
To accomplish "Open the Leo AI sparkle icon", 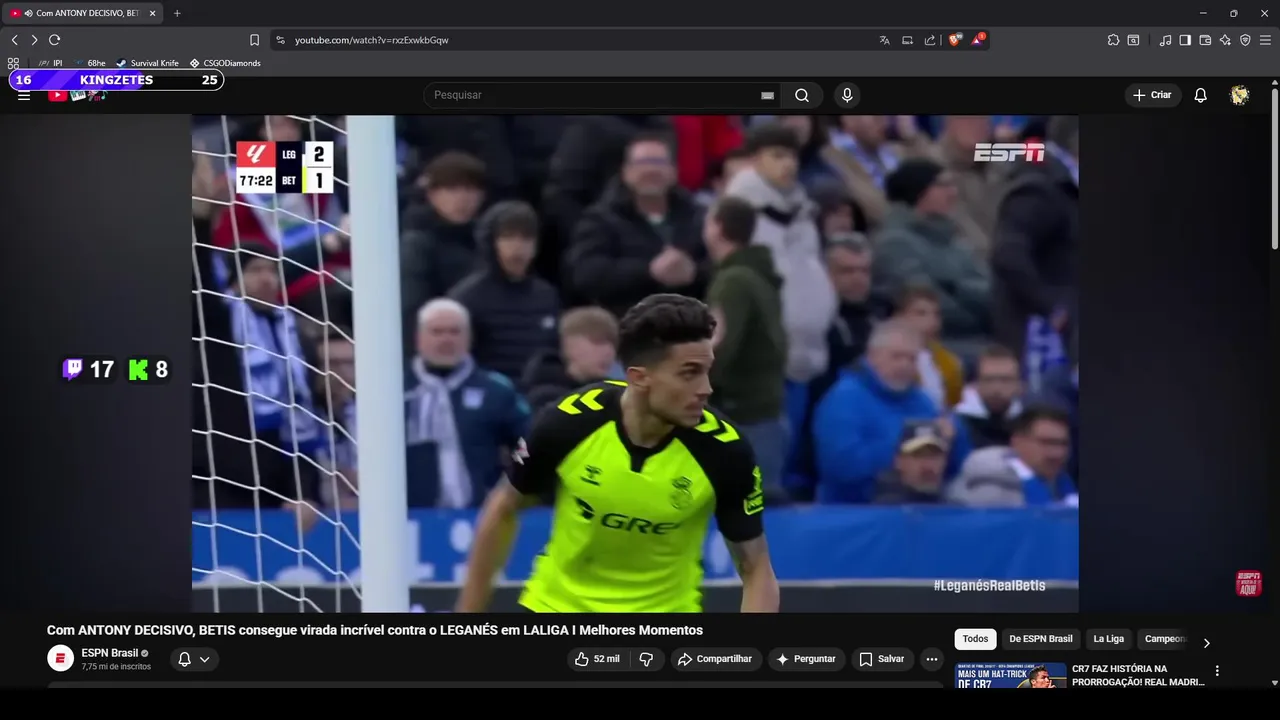I will pyautogui.click(x=1225, y=40).
